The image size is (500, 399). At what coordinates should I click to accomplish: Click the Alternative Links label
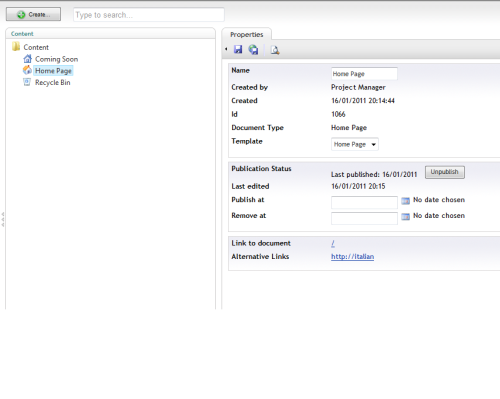[260, 257]
